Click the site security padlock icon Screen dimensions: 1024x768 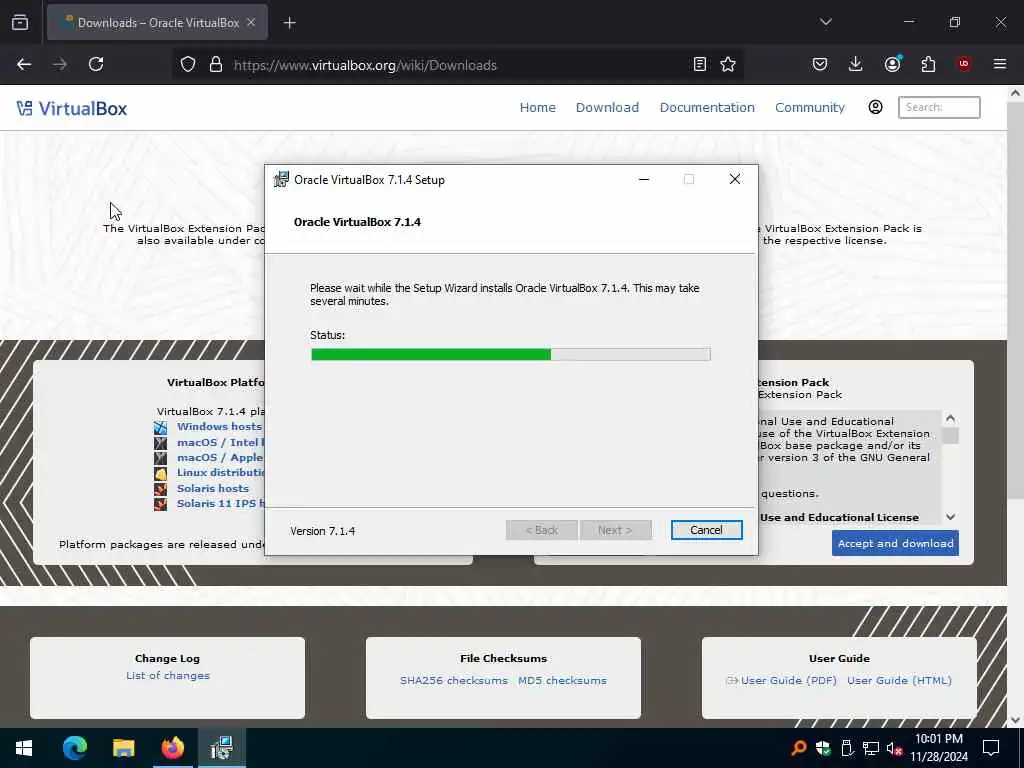[216, 65]
